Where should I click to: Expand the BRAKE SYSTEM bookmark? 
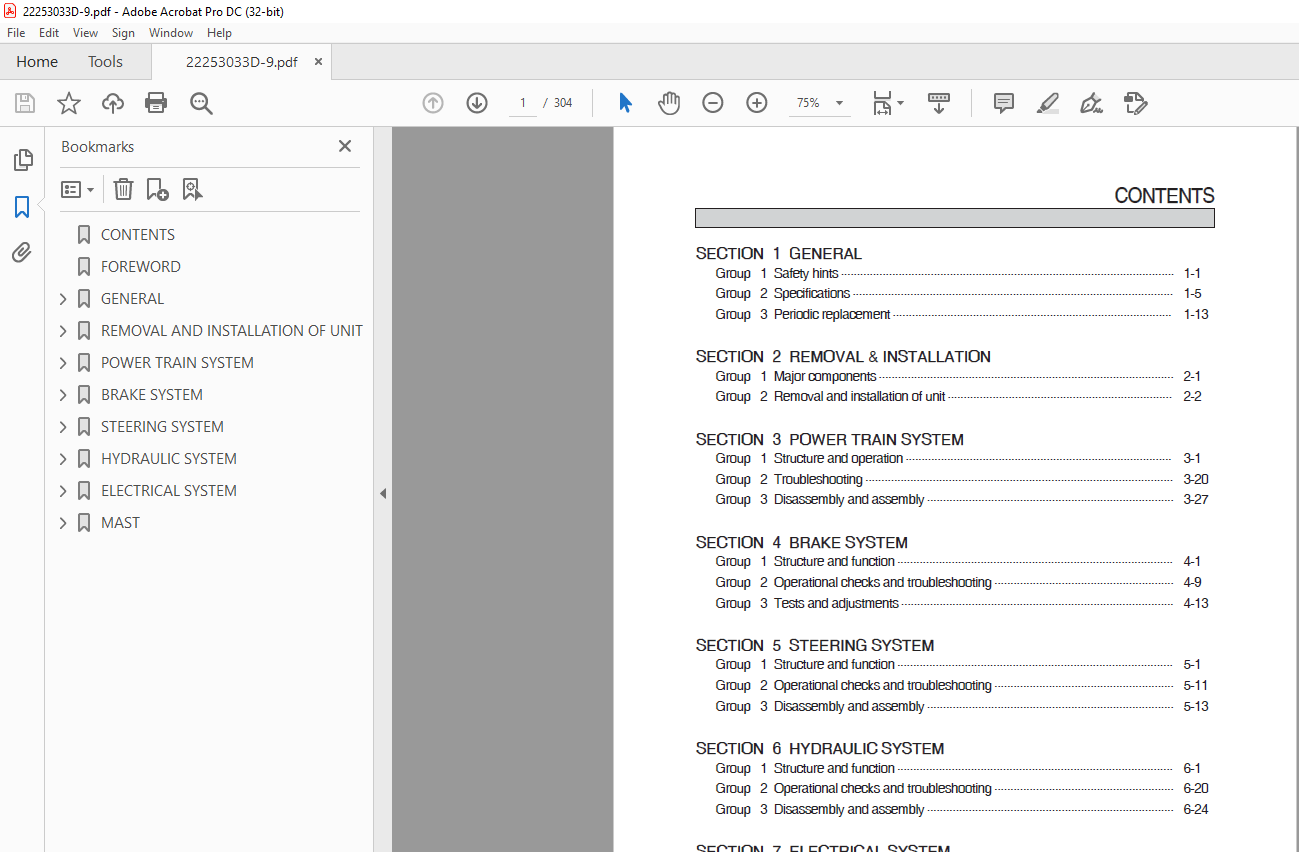coord(63,395)
